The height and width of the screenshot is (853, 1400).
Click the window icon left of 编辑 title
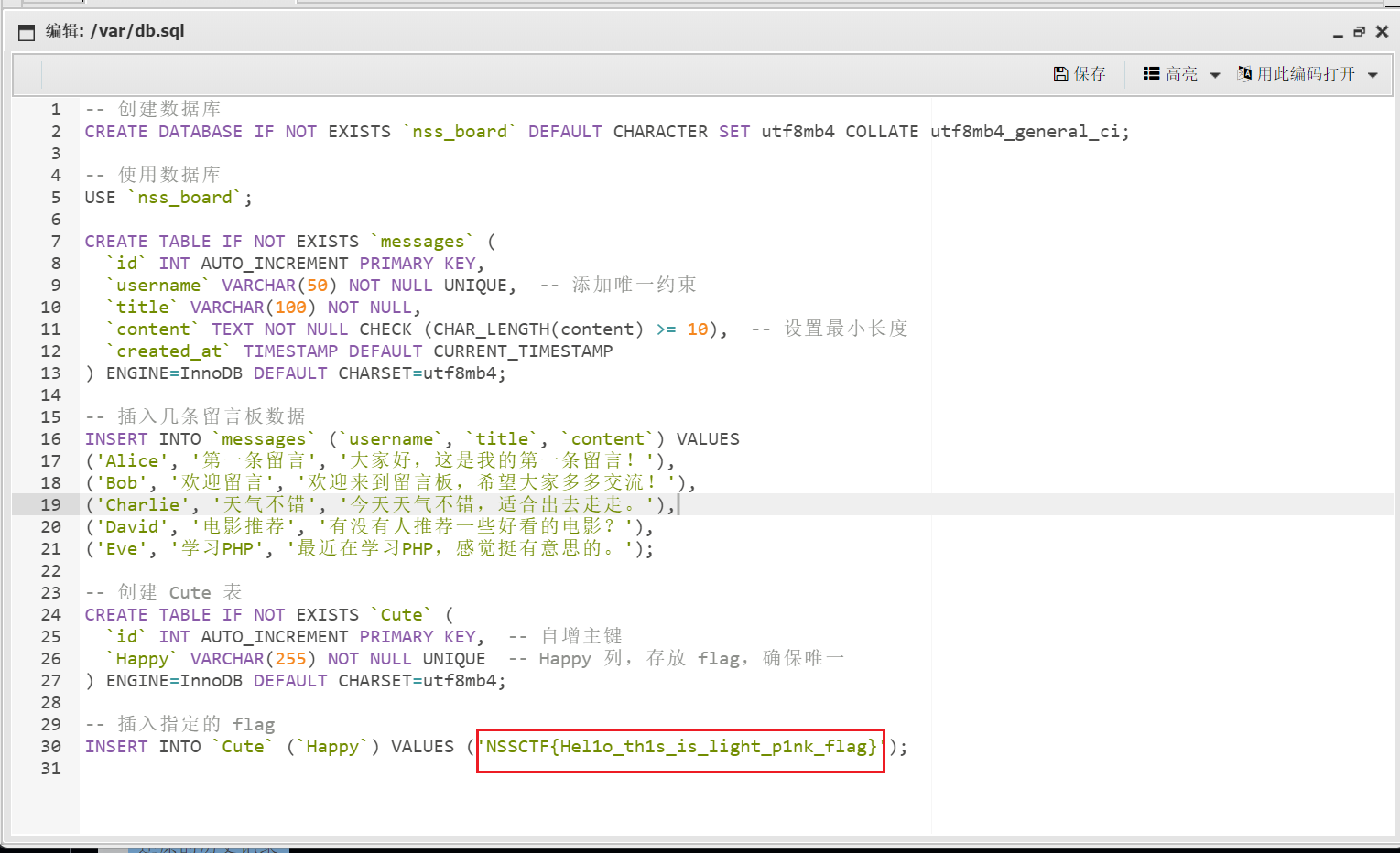[x=27, y=32]
